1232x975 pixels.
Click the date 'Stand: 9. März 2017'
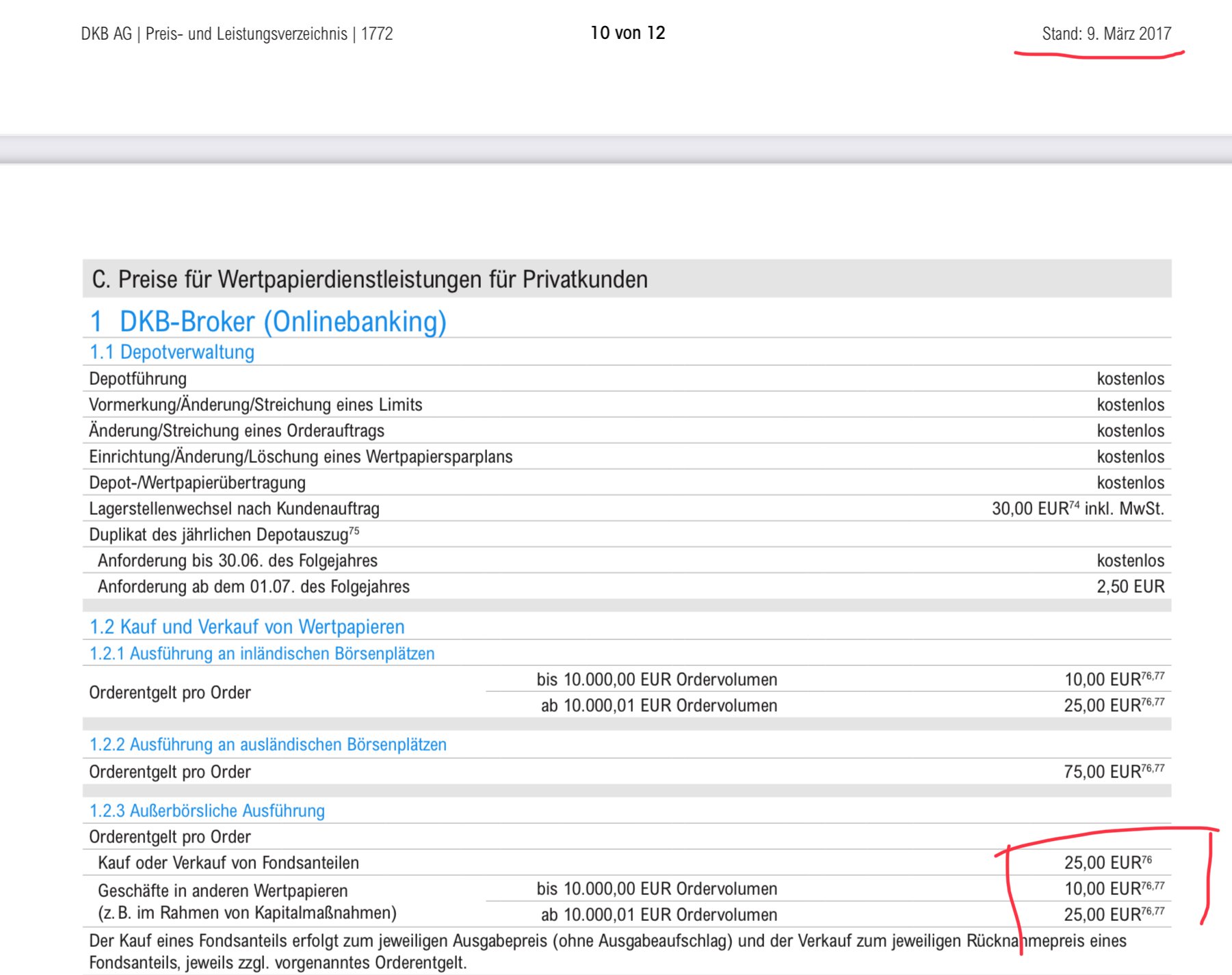pyautogui.click(x=1106, y=34)
